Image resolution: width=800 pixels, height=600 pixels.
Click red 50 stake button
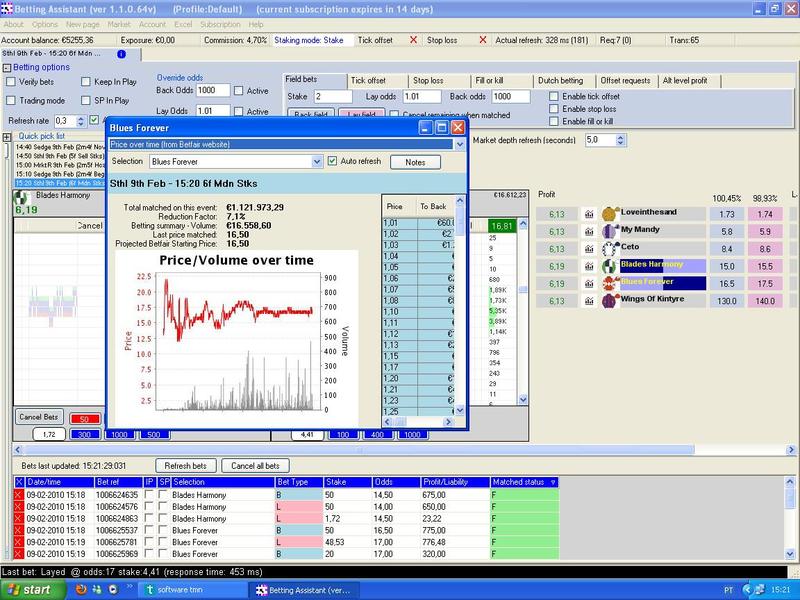tap(85, 419)
